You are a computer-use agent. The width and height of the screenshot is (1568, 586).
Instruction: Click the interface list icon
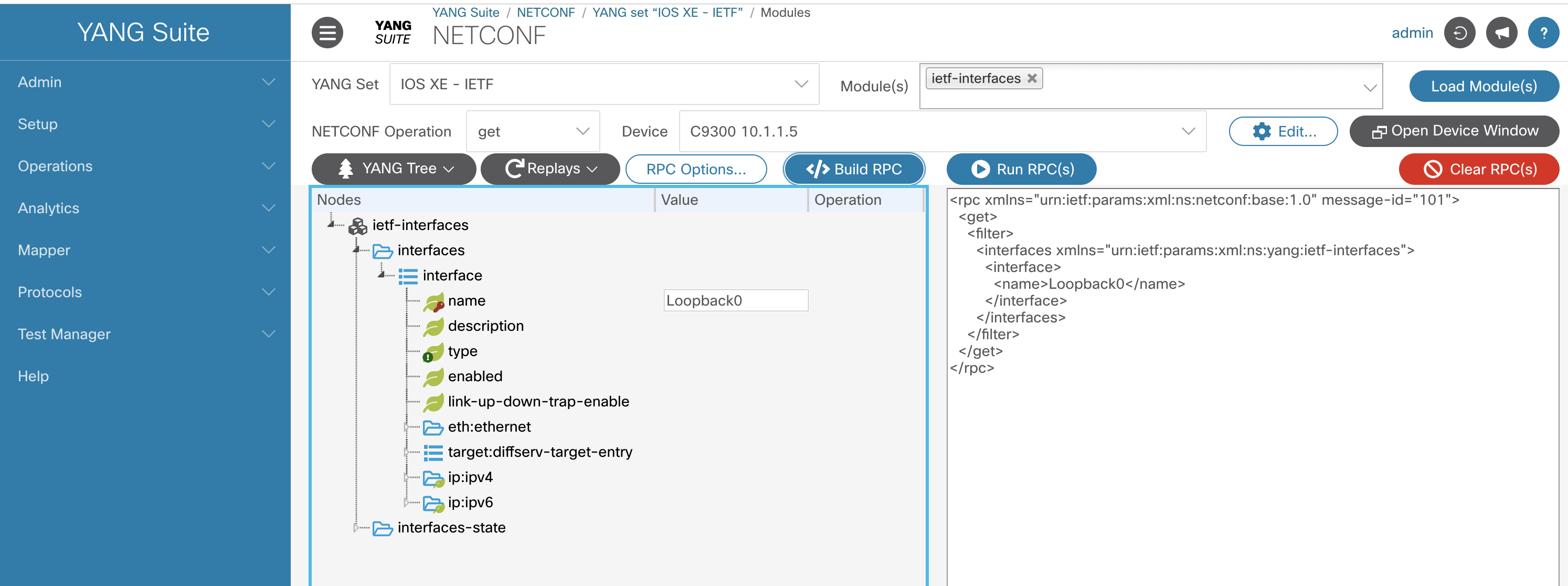pos(408,277)
